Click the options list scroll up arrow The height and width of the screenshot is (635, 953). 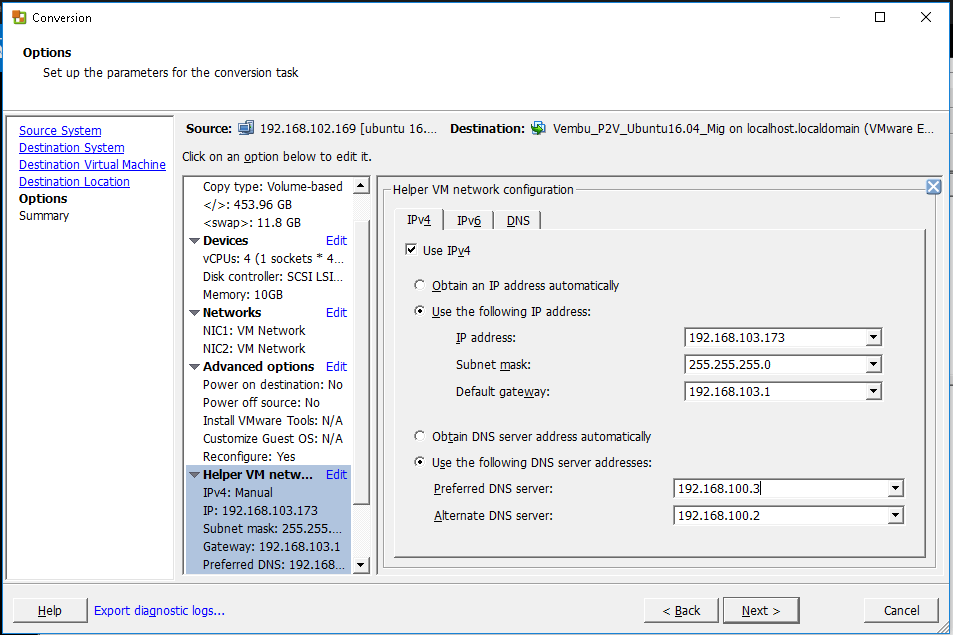pyautogui.click(x=361, y=185)
